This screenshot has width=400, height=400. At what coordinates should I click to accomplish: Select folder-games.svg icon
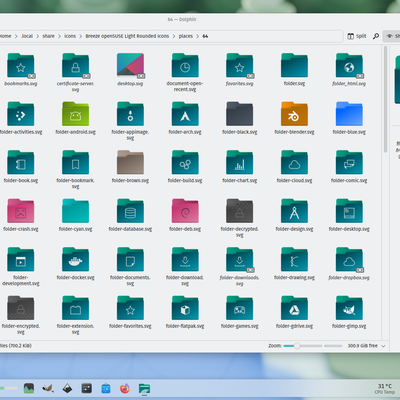point(240,308)
